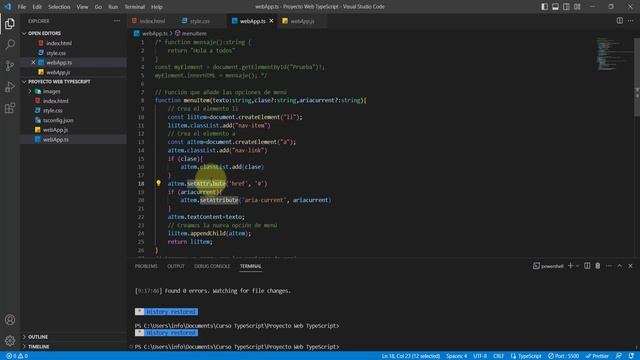Open Explorer more actions ellipsis

click(117, 21)
